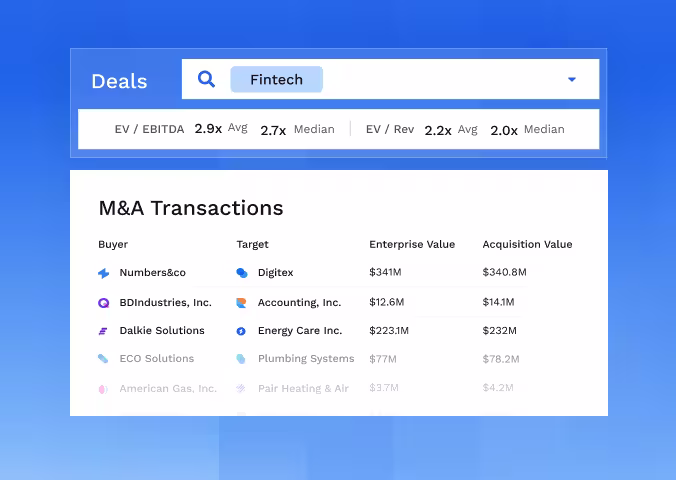Open the Digitex target name

pyautogui.click(x=275, y=273)
